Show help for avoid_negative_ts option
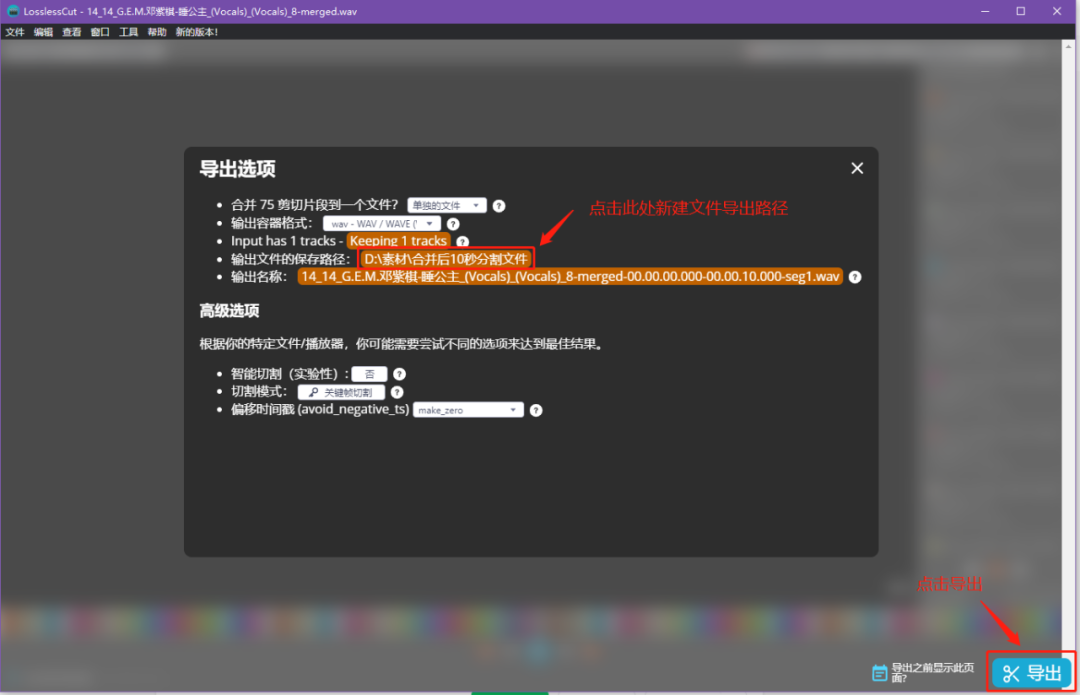 click(x=536, y=411)
